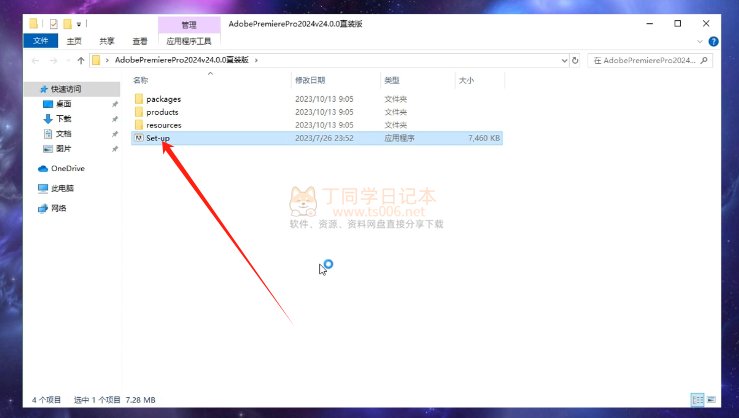The image size is (739, 418).
Task: Switch to large icons view layout
Action: (x=711, y=400)
